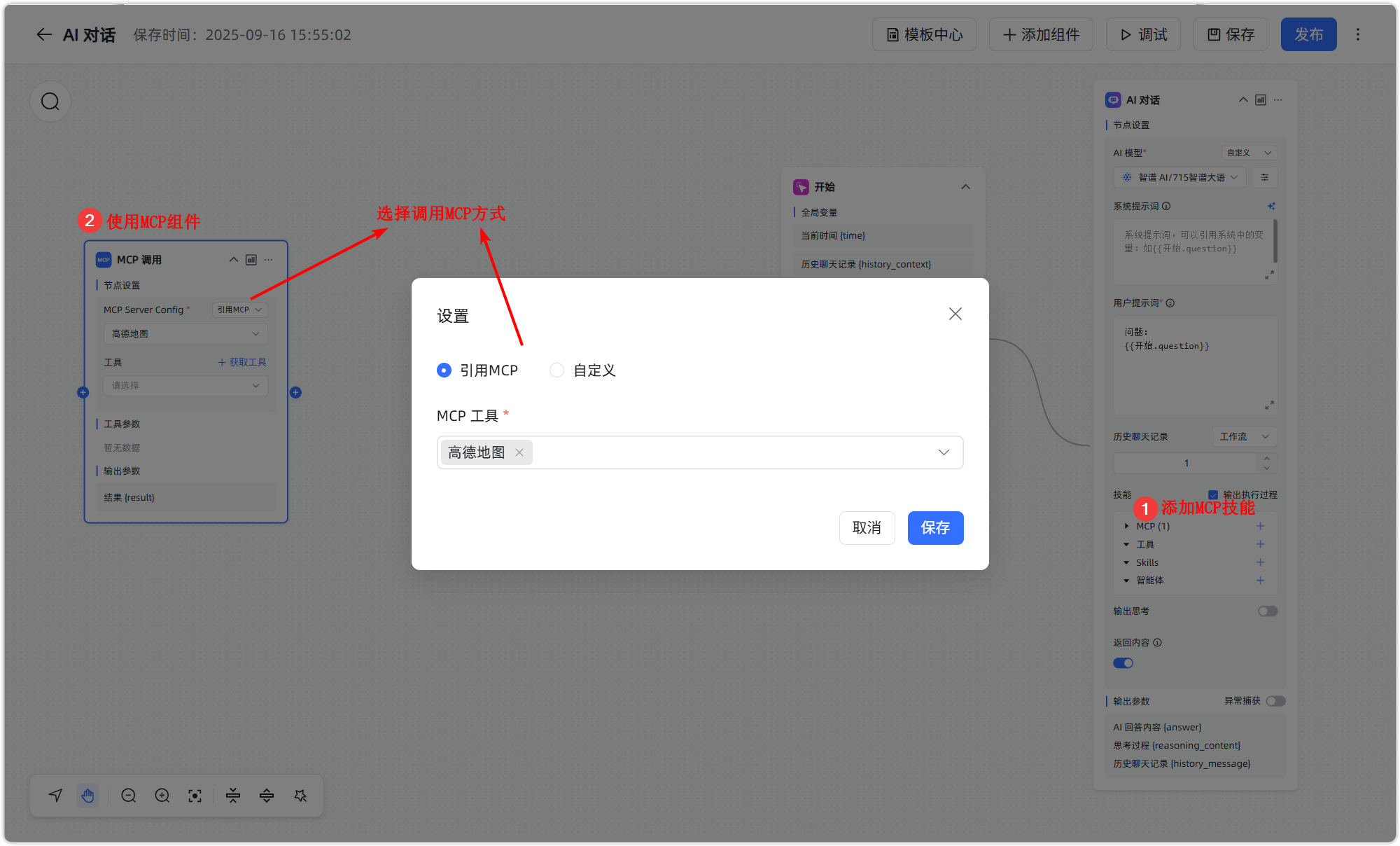Select the pointer arrow tool in bottom toolbar

click(x=55, y=796)
